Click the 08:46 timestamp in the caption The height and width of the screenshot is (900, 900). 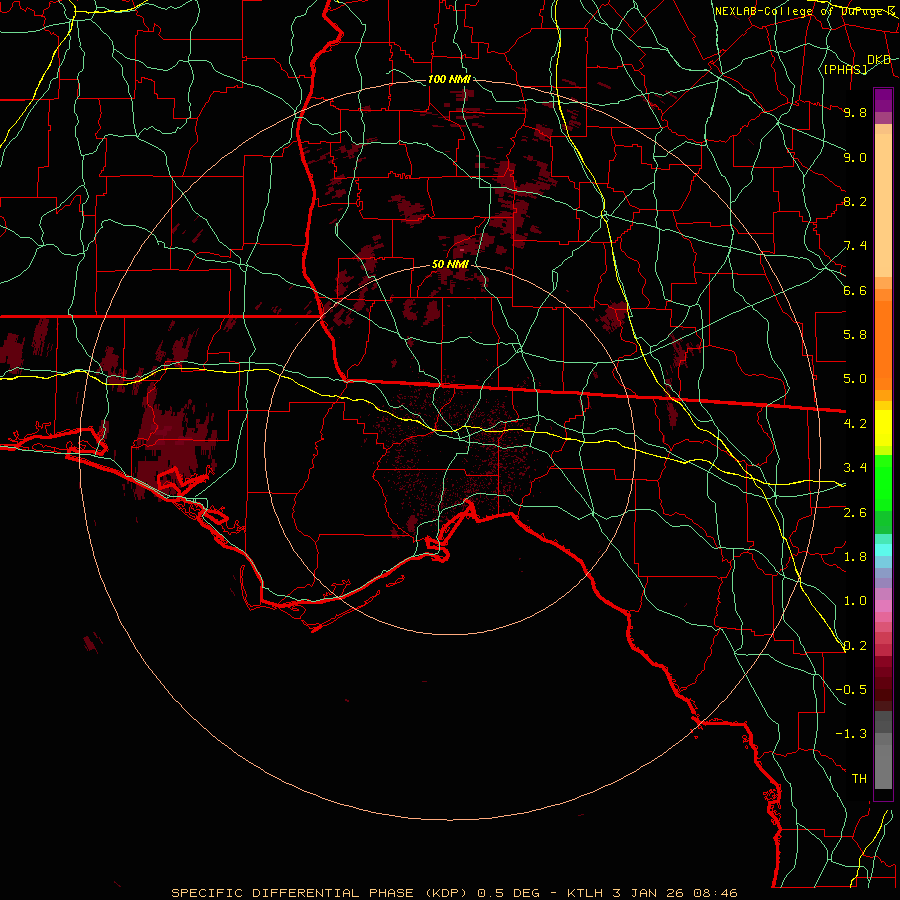715,893
